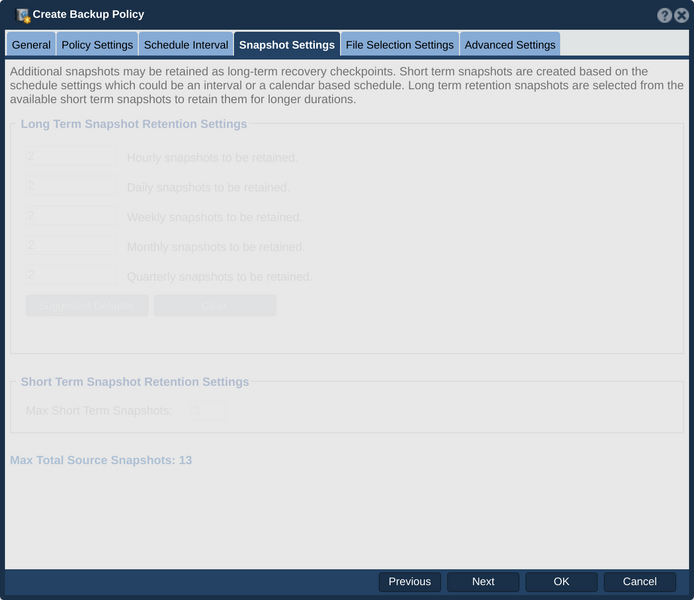Click 'Short Term Snapshot Retention Settings' heading

coord(135,382)
